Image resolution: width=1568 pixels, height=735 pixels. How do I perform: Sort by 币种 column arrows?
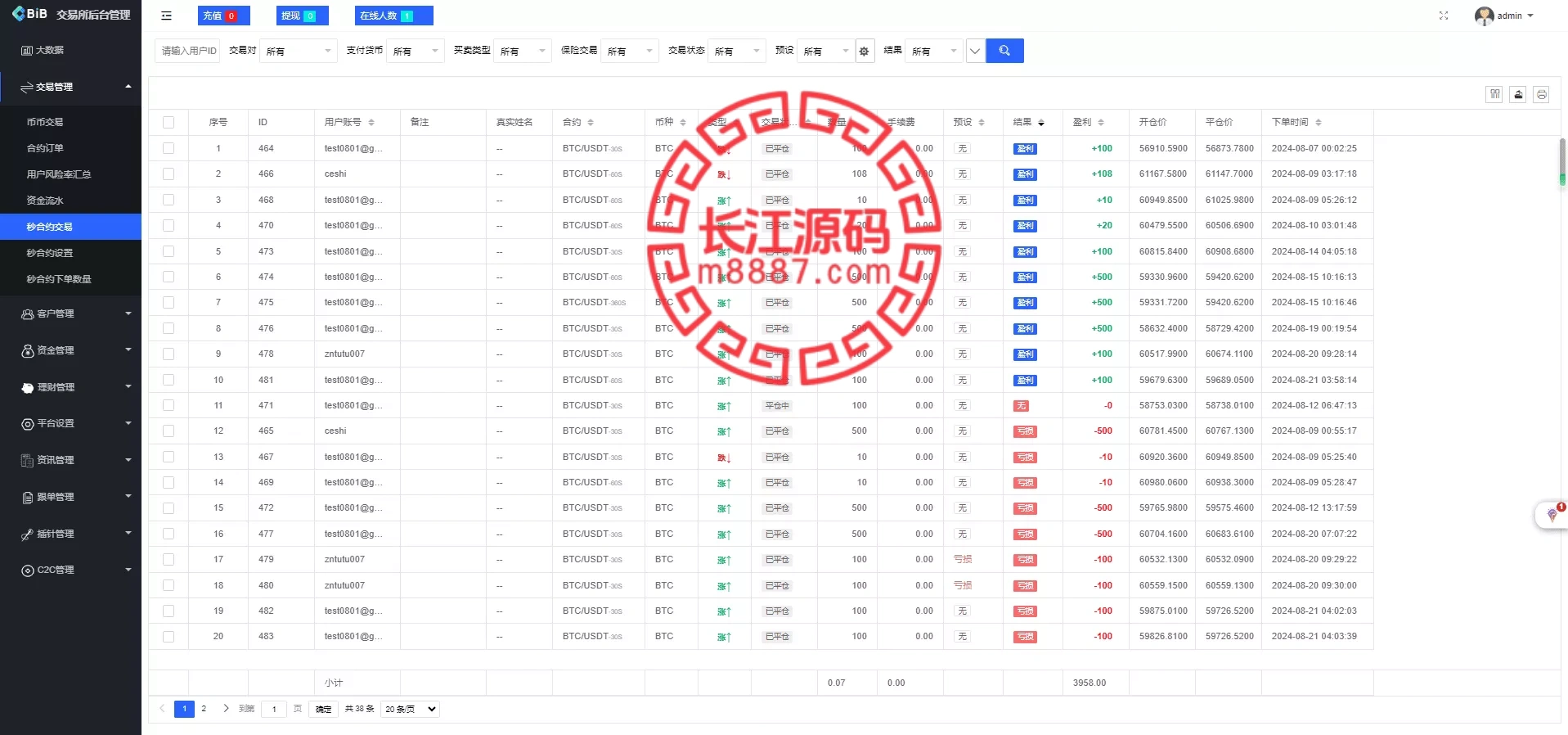683,122
